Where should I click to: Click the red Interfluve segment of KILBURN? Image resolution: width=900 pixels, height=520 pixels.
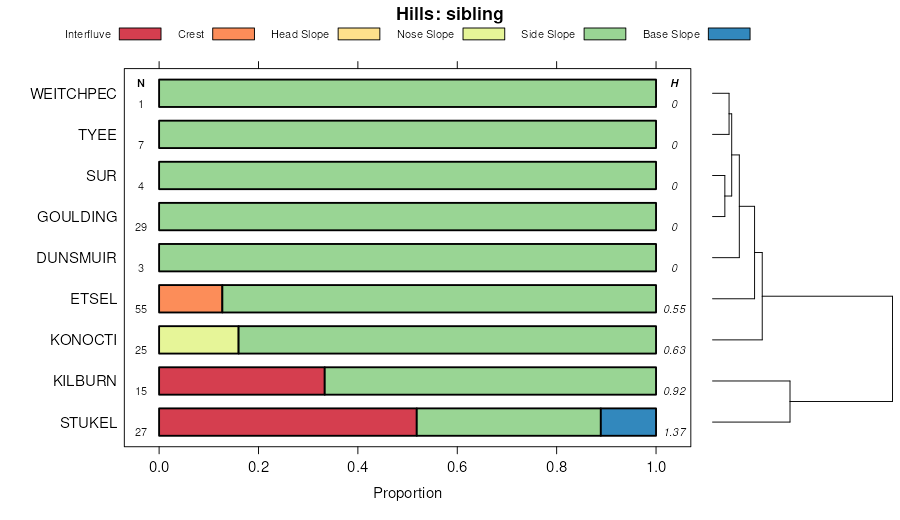[x=241, y=381]
